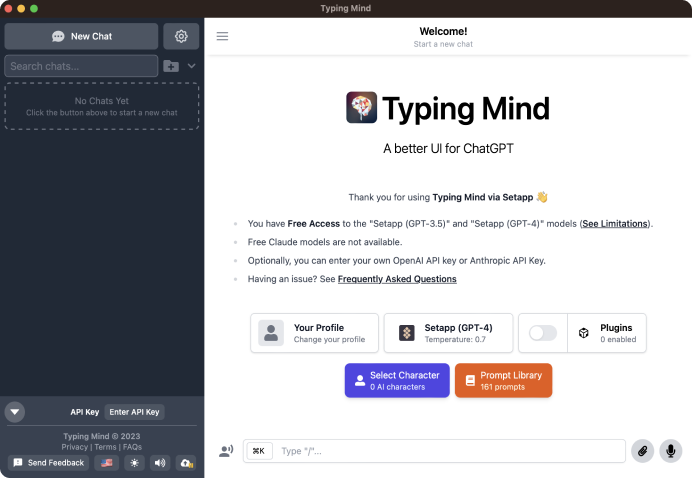The image size is (692, 478).
Task: Click the attach file paperclip icon
Action: (x=643, y=451)
